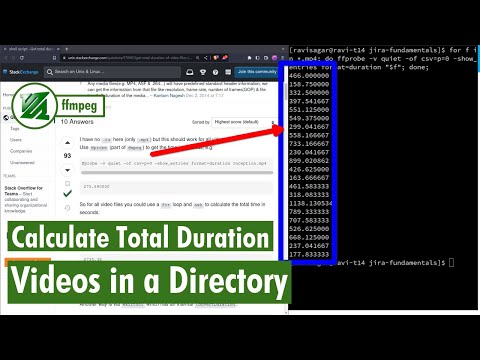Open the Stack Exchange sites logo menu

tap(21, 72)
